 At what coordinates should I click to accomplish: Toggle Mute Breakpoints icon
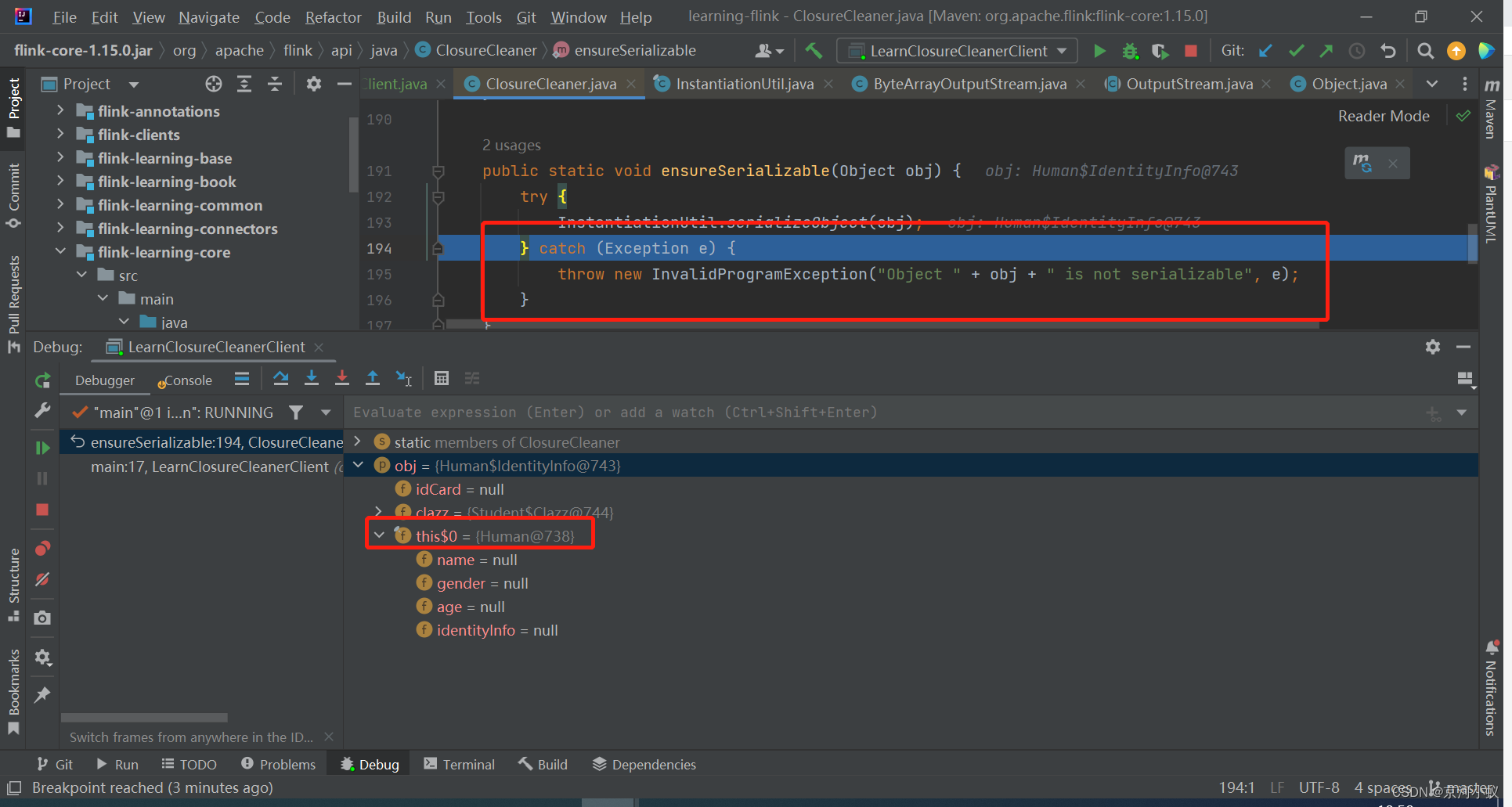coord(42,580)
